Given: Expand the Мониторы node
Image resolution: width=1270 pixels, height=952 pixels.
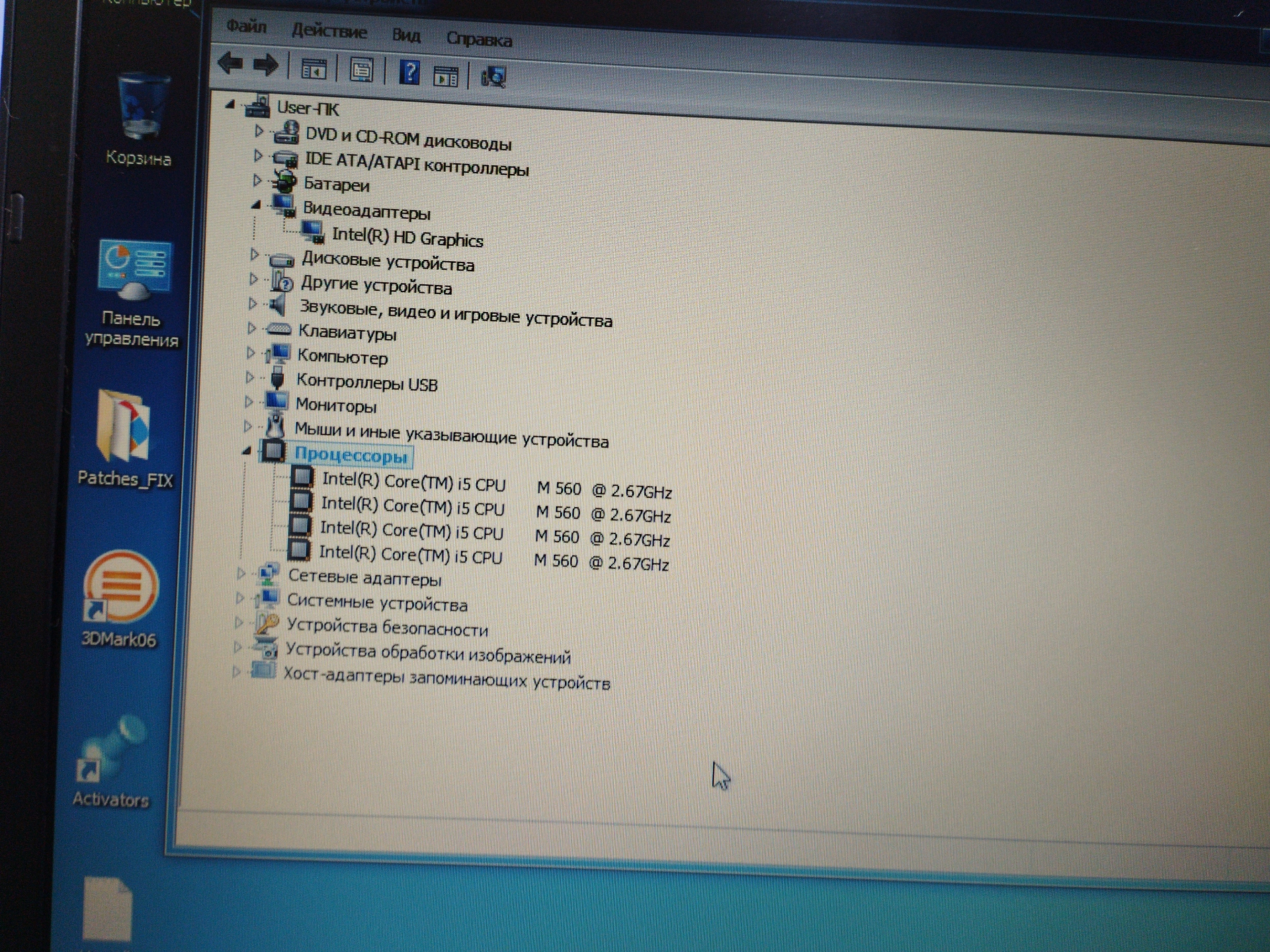Looking at the screenshot, I should [249, 401].
